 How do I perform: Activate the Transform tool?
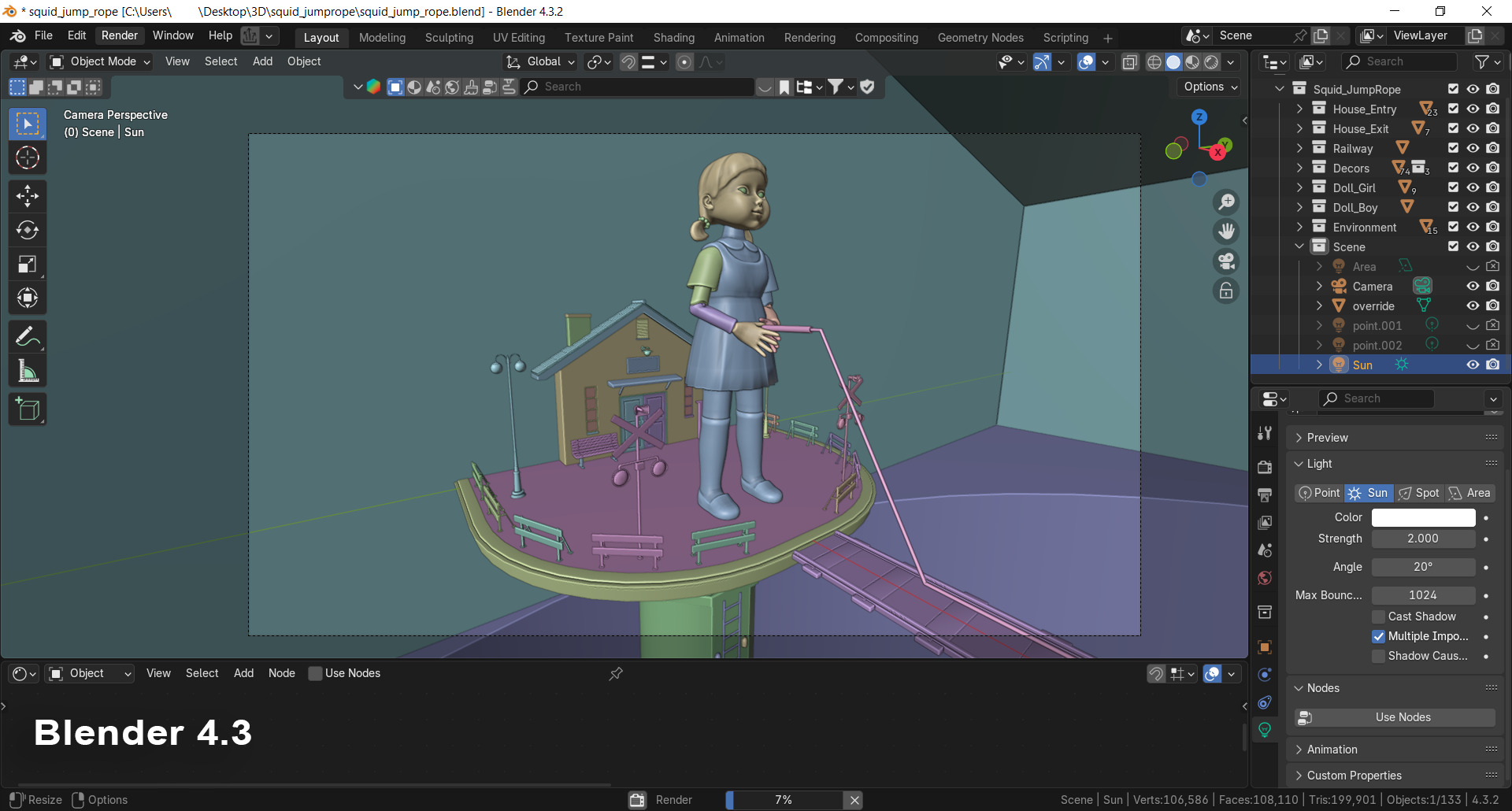pyautogui.click(x=28, y=298)
